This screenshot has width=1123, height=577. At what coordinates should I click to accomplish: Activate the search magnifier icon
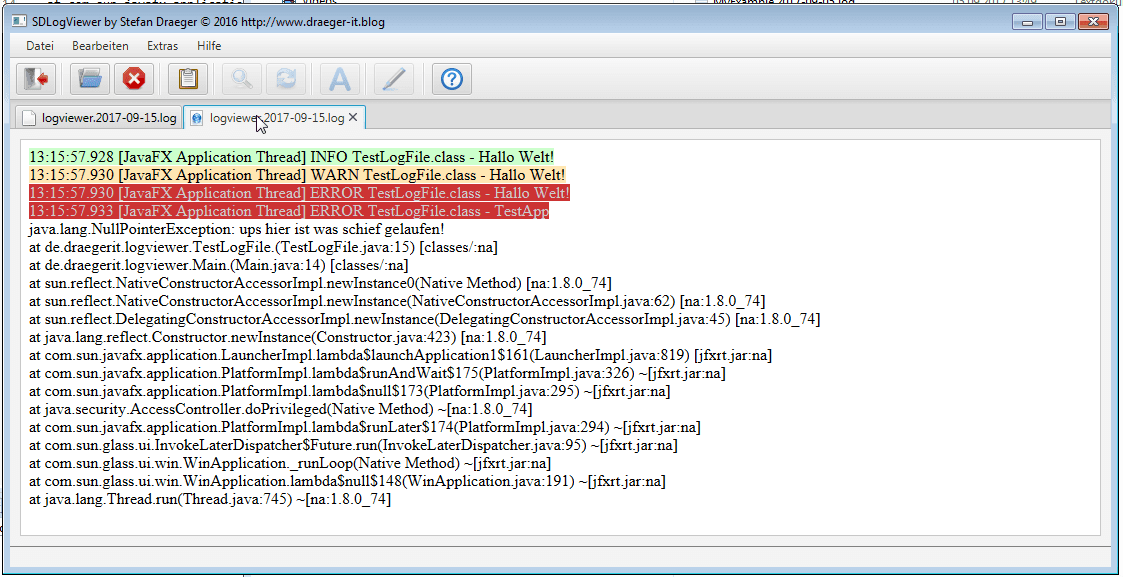240,78
